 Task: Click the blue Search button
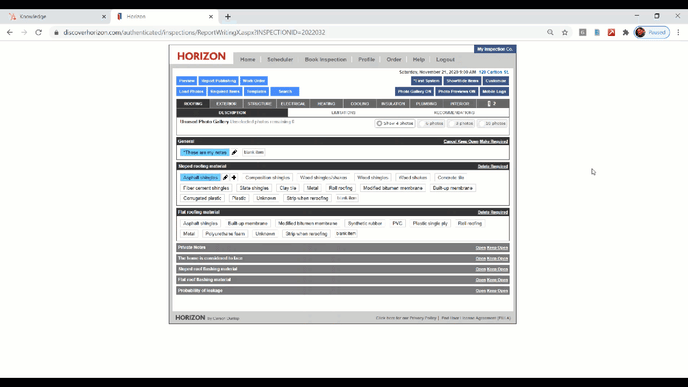point(285,91)
